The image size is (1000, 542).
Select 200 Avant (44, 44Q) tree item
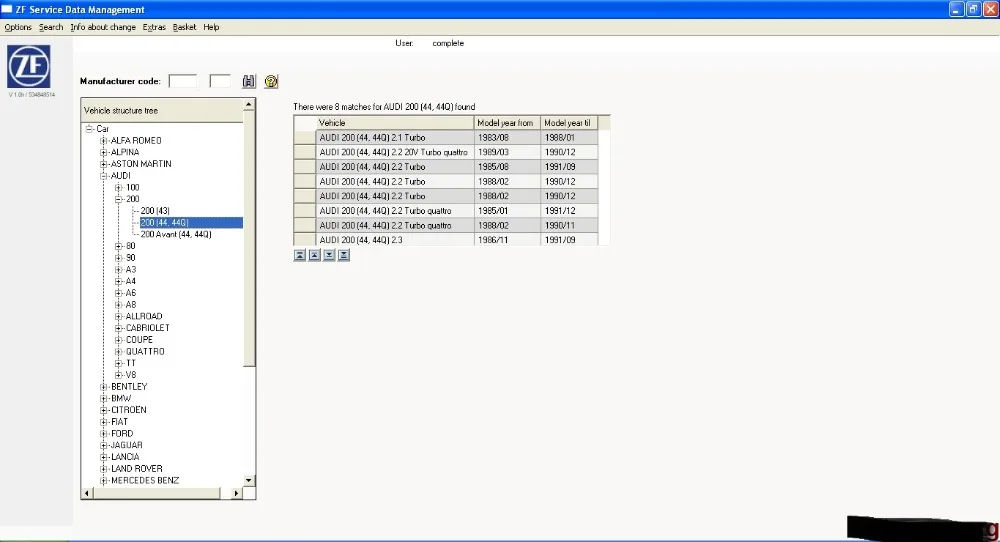coord(176,234)
